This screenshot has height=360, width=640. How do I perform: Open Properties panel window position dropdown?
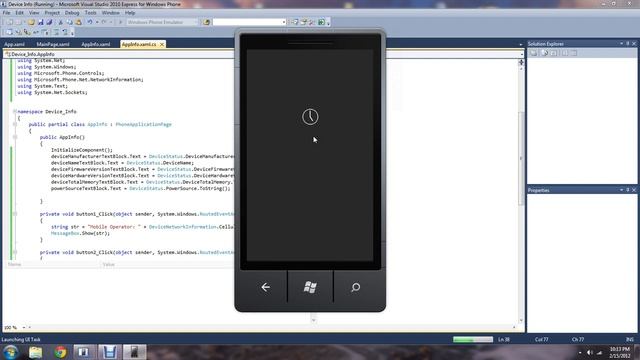tap(622, 190)
